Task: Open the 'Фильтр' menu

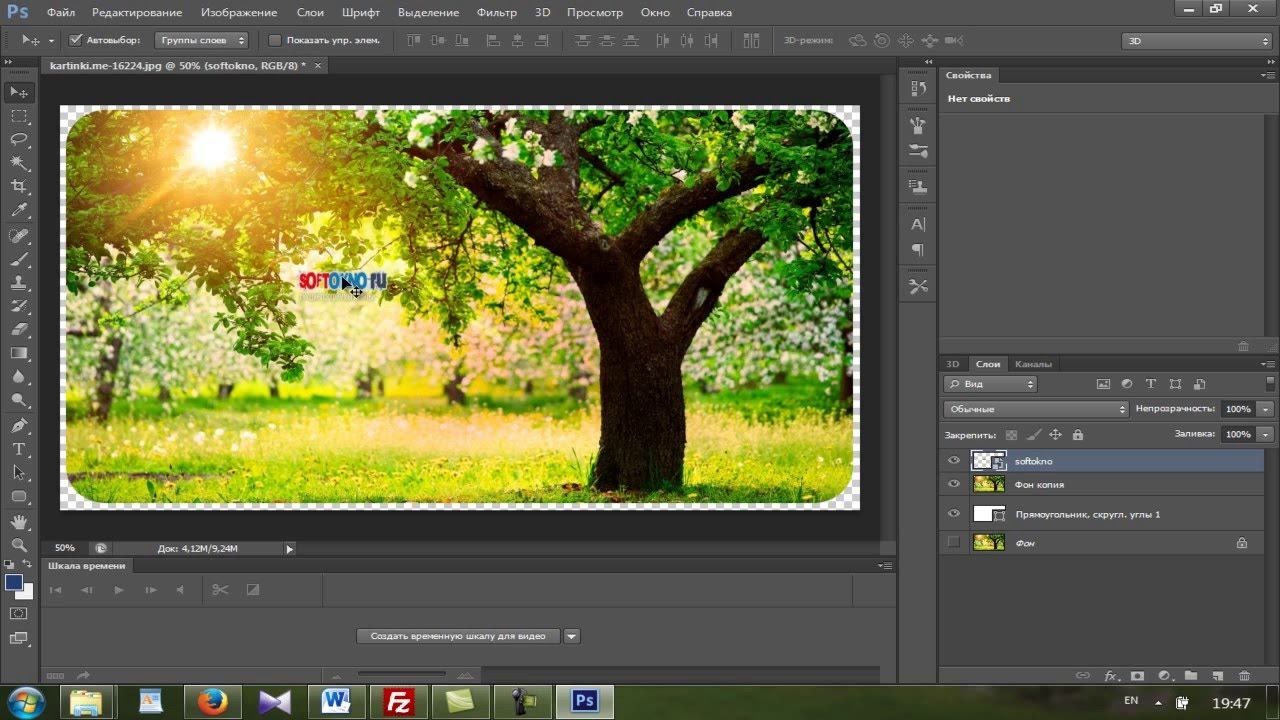Action: point(497,13)
